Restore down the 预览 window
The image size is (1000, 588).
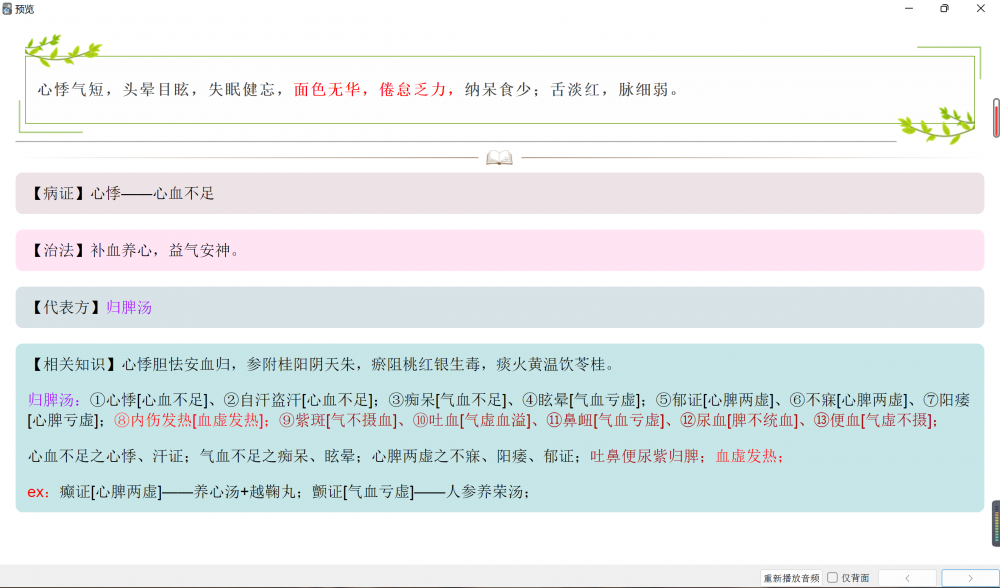click(x=944, y=8)
